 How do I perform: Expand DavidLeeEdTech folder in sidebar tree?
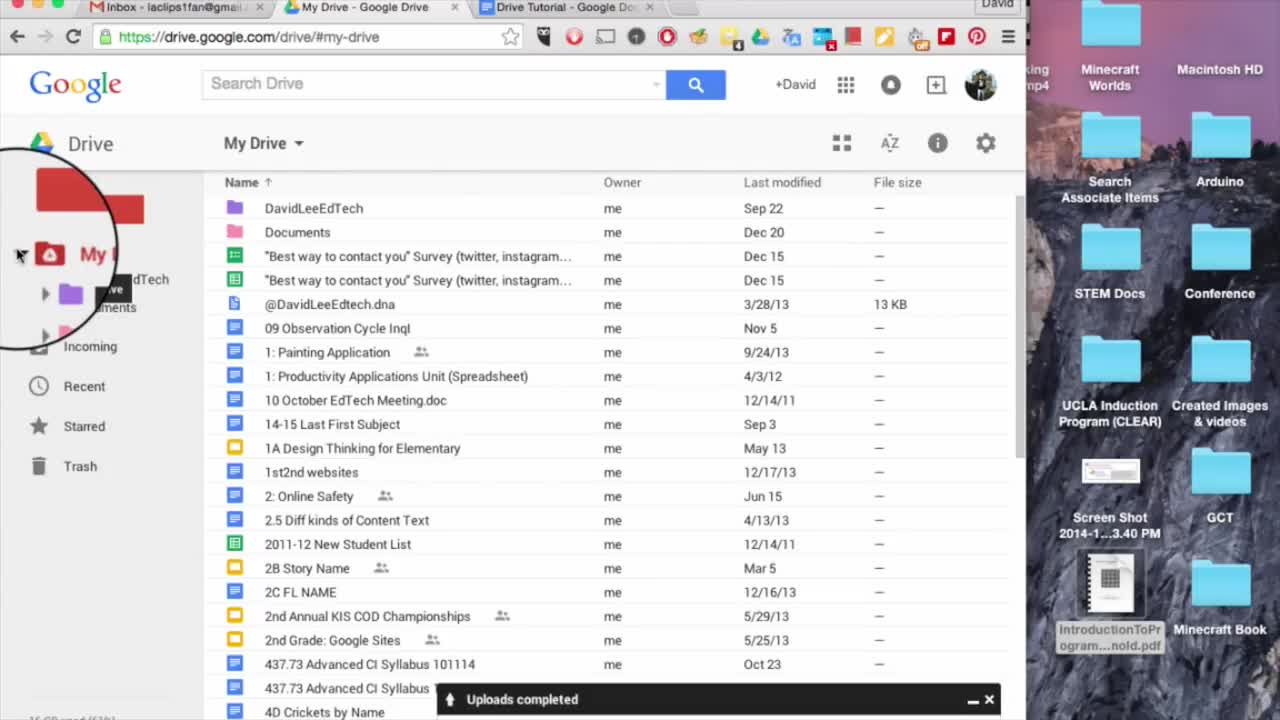45,294
